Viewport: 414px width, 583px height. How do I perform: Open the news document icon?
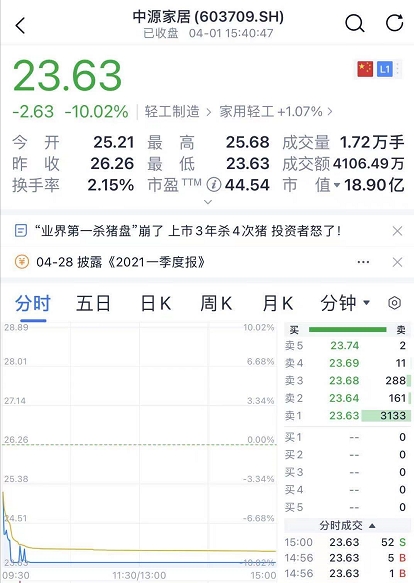click(x=21, y=231)
